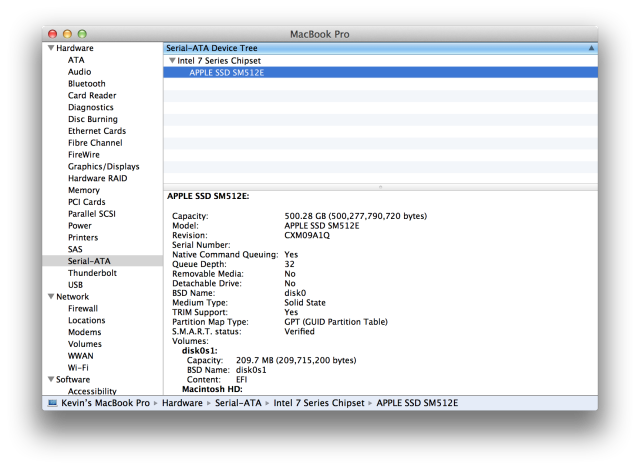Select Intel 7 Series Chipset row in device tree
The width and height of the screenshot is (640, 469).
380,61
